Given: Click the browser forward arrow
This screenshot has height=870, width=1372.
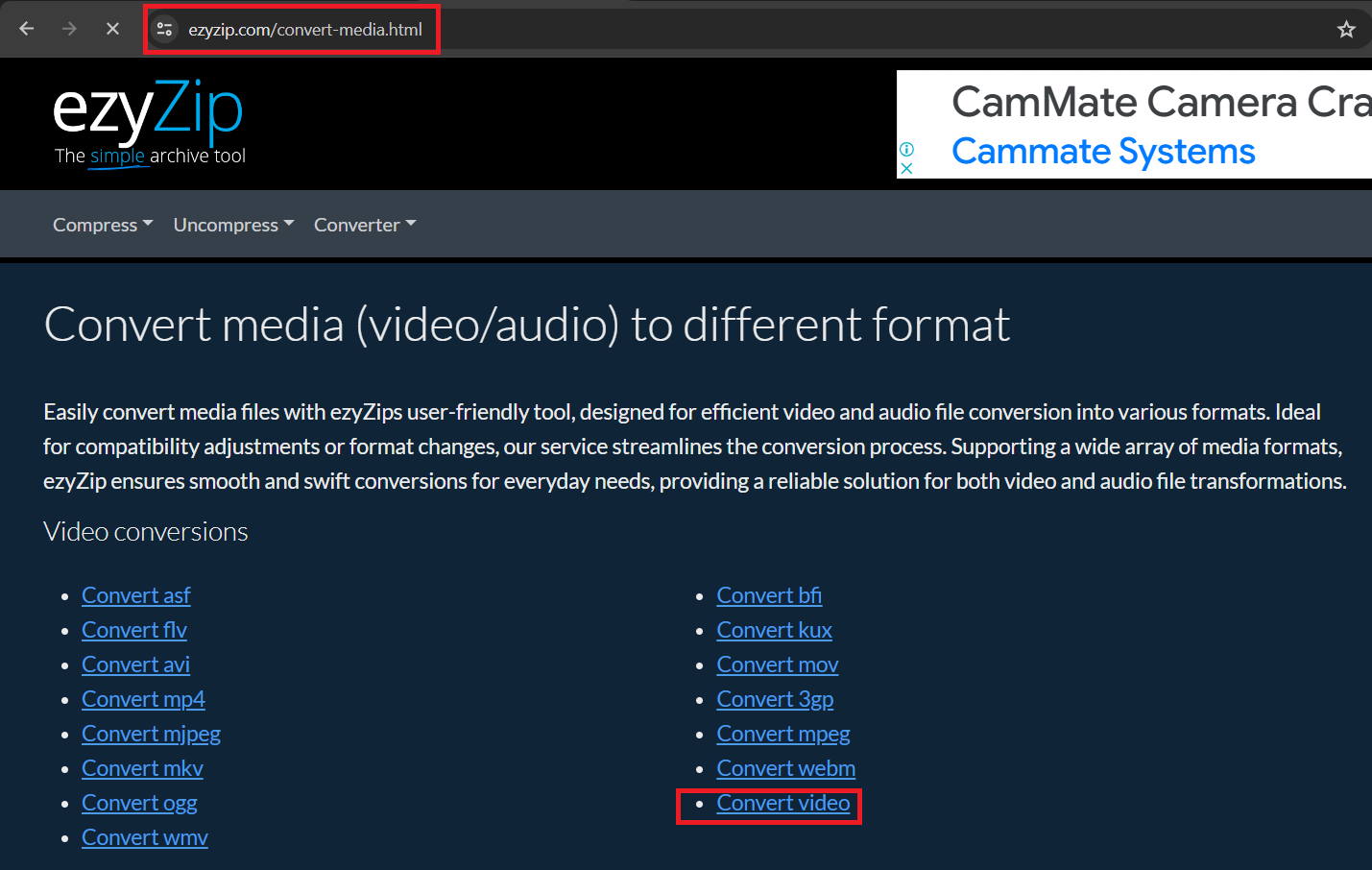Looking at the screenshot, I should [x=68, y=29].
